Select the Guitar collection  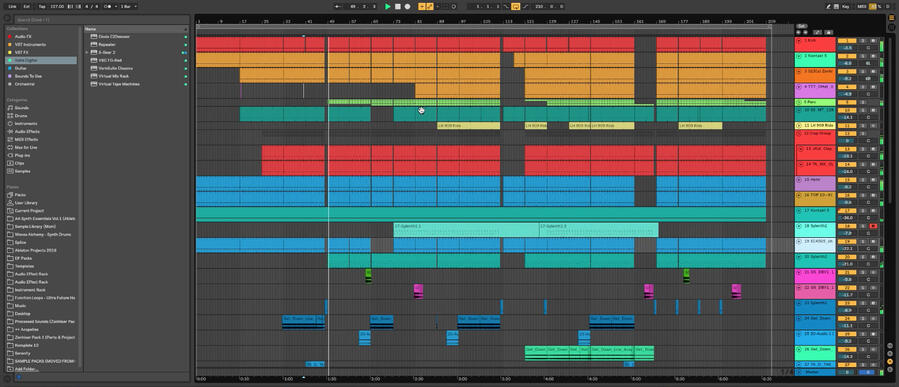[21, 68]
